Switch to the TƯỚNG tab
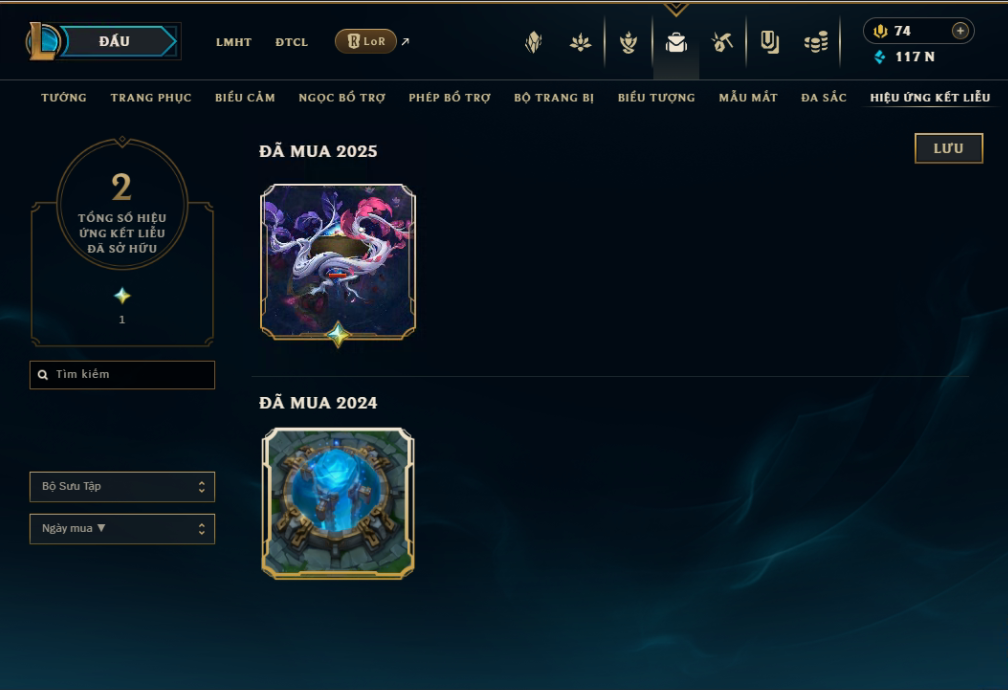This screenshot has height=690, width=1008. point(64,98)
